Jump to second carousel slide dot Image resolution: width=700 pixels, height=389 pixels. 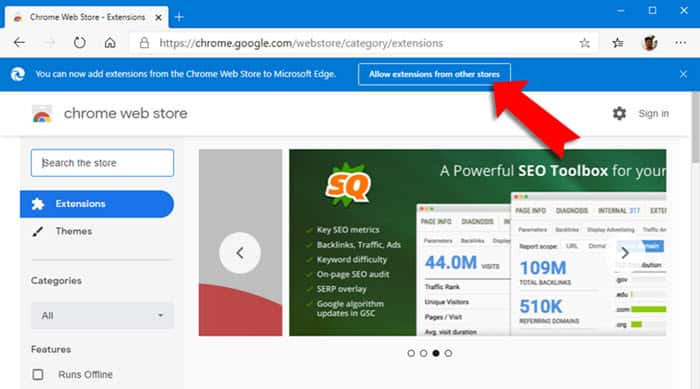(x=424, y=353)
